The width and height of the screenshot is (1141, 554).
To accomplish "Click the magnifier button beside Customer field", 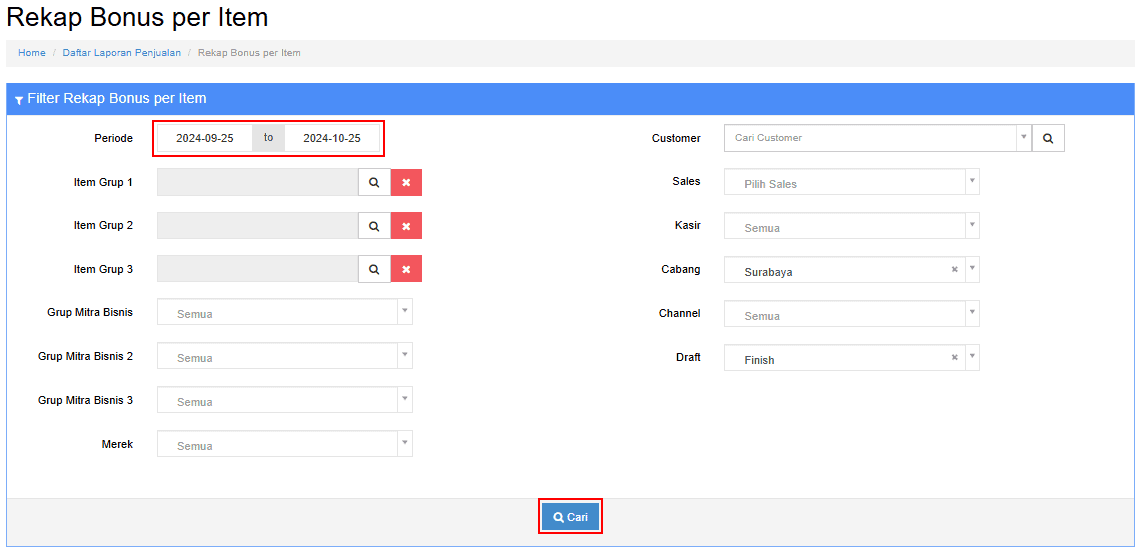I will (x=1048, y=138).
